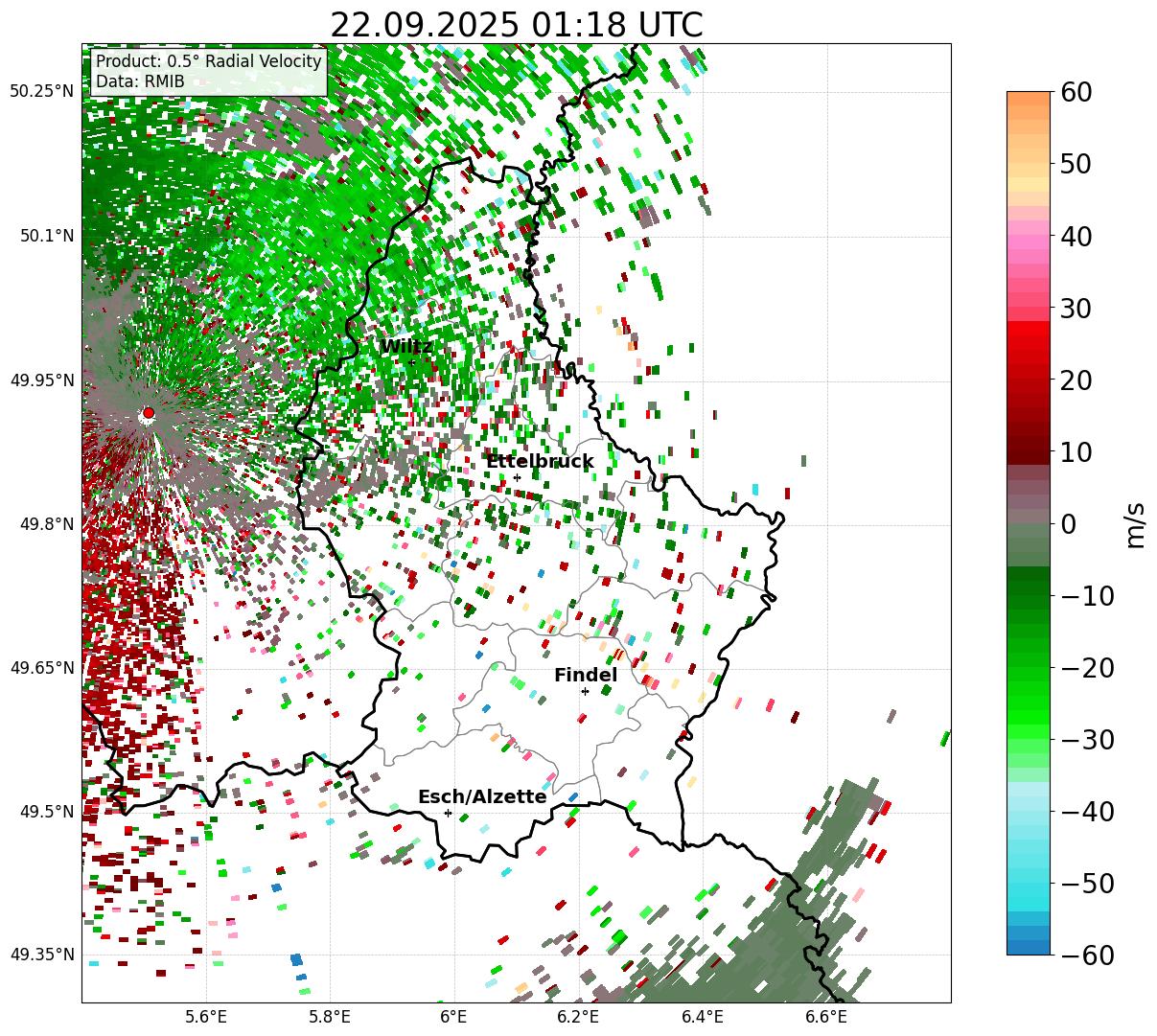1157x1036 pixels.
Task: Pick the cyan colorbar band near −50
Action: click(1029, 890)
